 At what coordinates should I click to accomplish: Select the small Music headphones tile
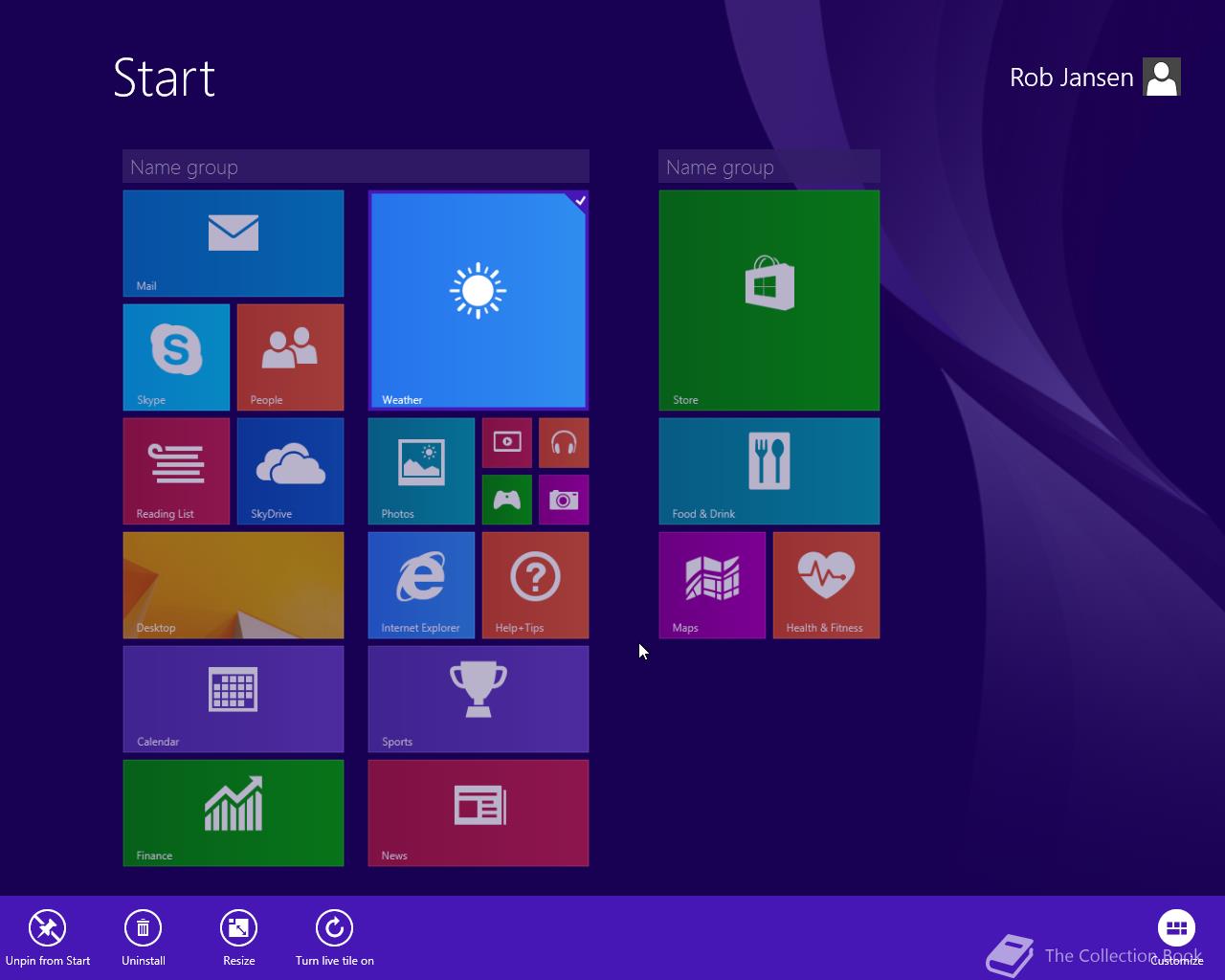pyautogui.click(x=564, y=442)
